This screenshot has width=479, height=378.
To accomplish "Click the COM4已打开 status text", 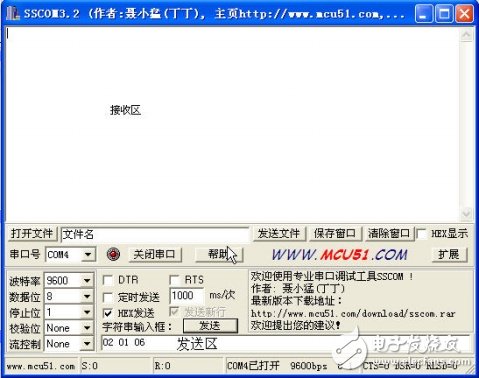I will (x=253, y=366).
